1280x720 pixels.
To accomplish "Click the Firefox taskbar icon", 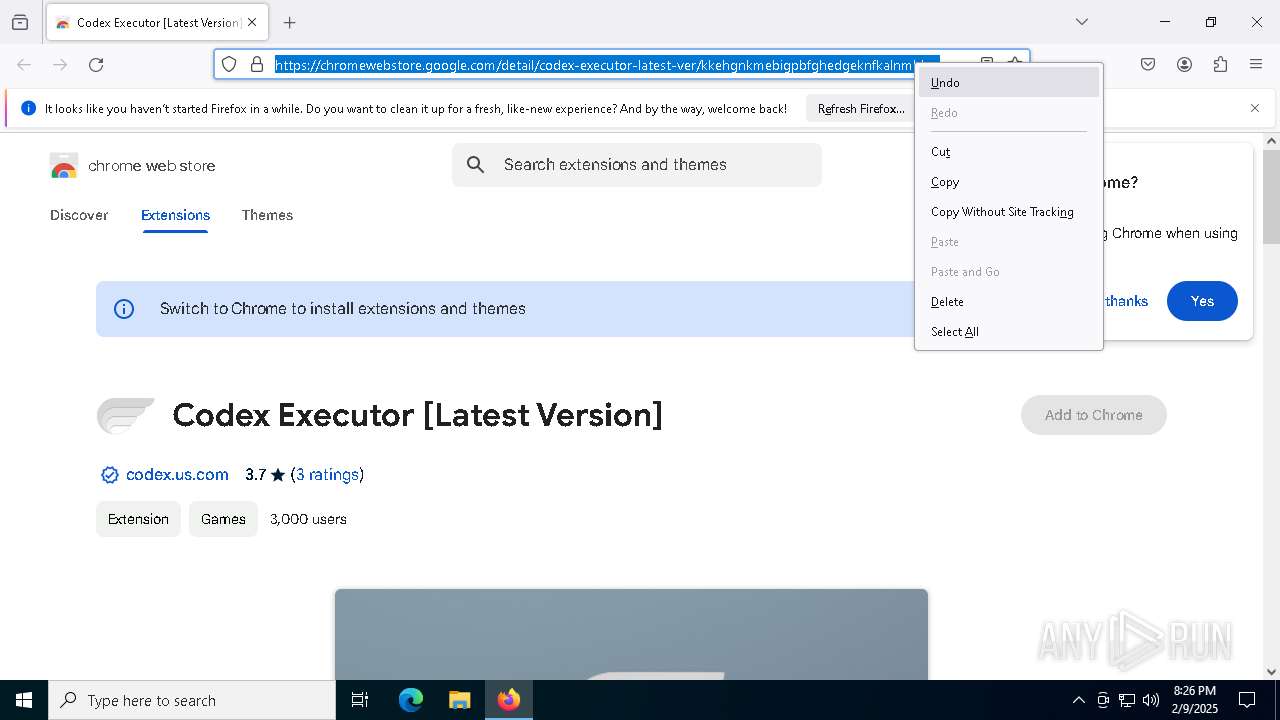I will (509, 700).
